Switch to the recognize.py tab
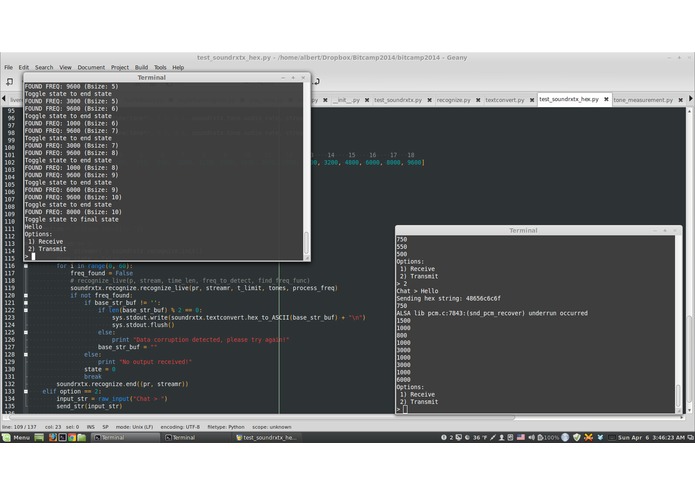This screenshot has height=494, width=695. 453,100
